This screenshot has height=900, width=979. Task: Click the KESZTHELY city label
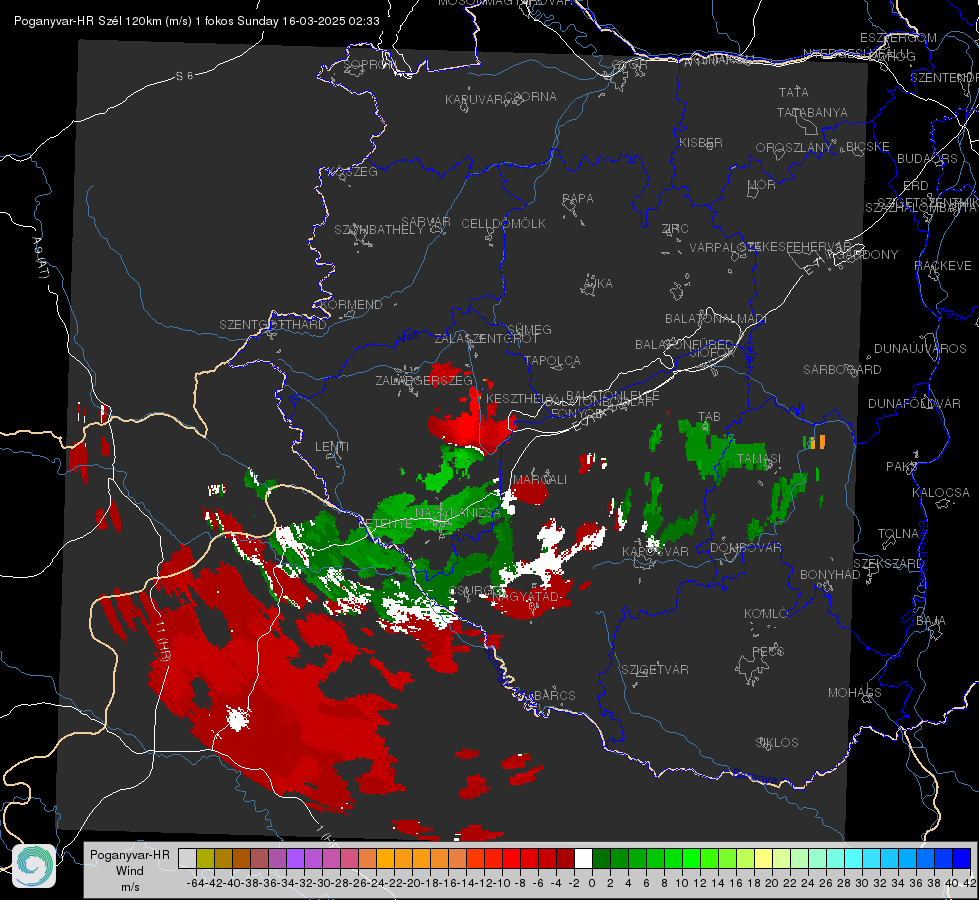(x=521, y=398)
